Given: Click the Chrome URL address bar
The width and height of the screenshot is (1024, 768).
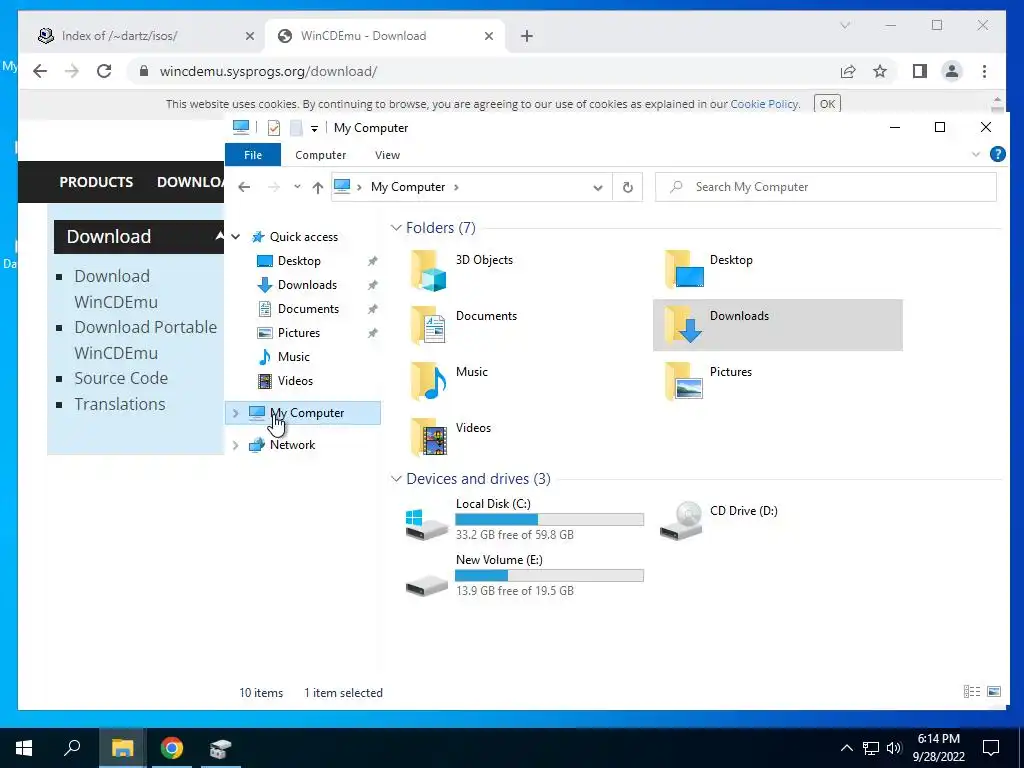Looking at the screenshot, I should [483, 71].
